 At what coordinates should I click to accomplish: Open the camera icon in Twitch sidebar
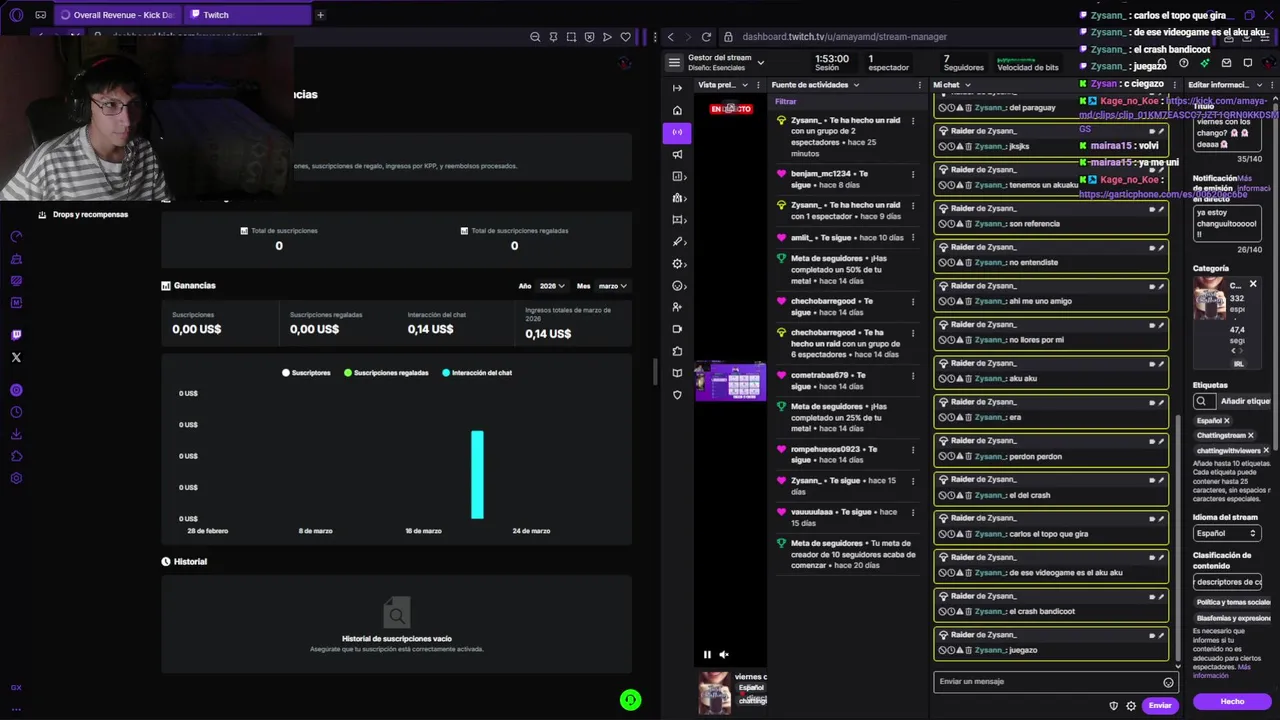pos(677,329)
